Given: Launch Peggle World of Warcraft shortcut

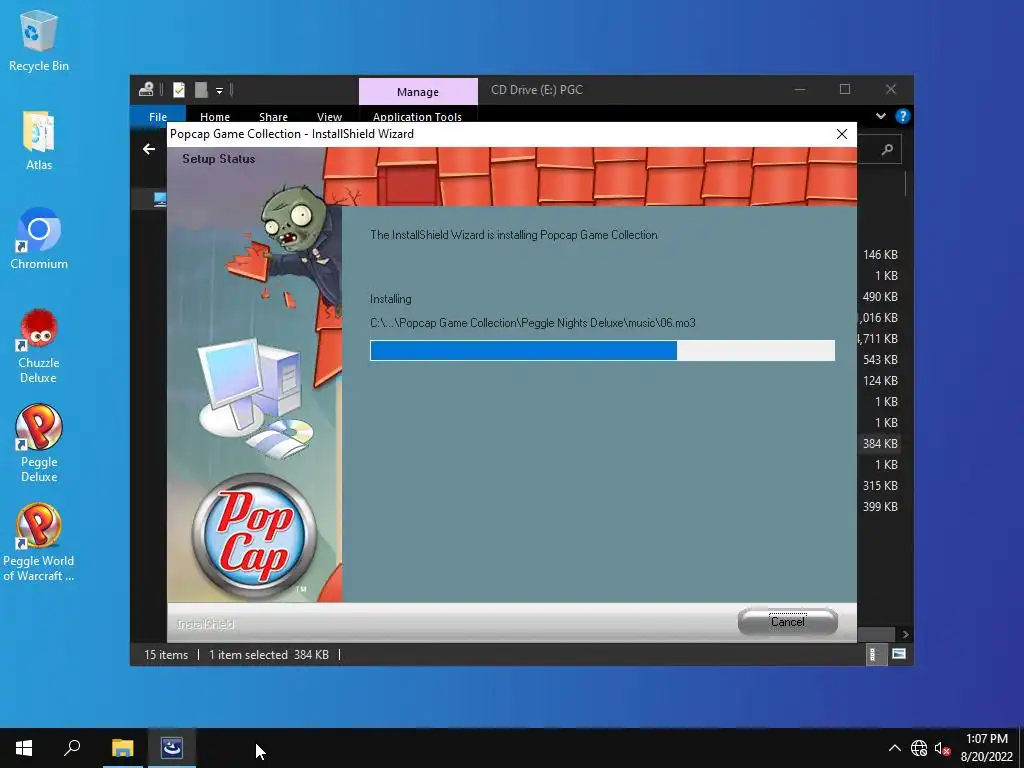Looking at the screenshot, I should coord(39,542).
